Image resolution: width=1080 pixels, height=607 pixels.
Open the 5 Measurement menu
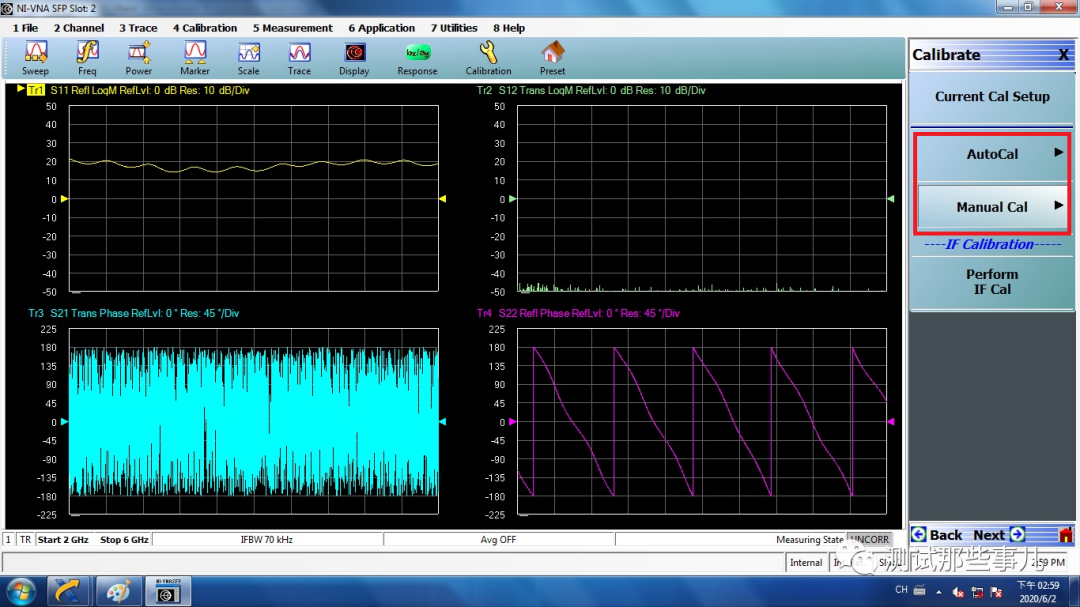292,28
